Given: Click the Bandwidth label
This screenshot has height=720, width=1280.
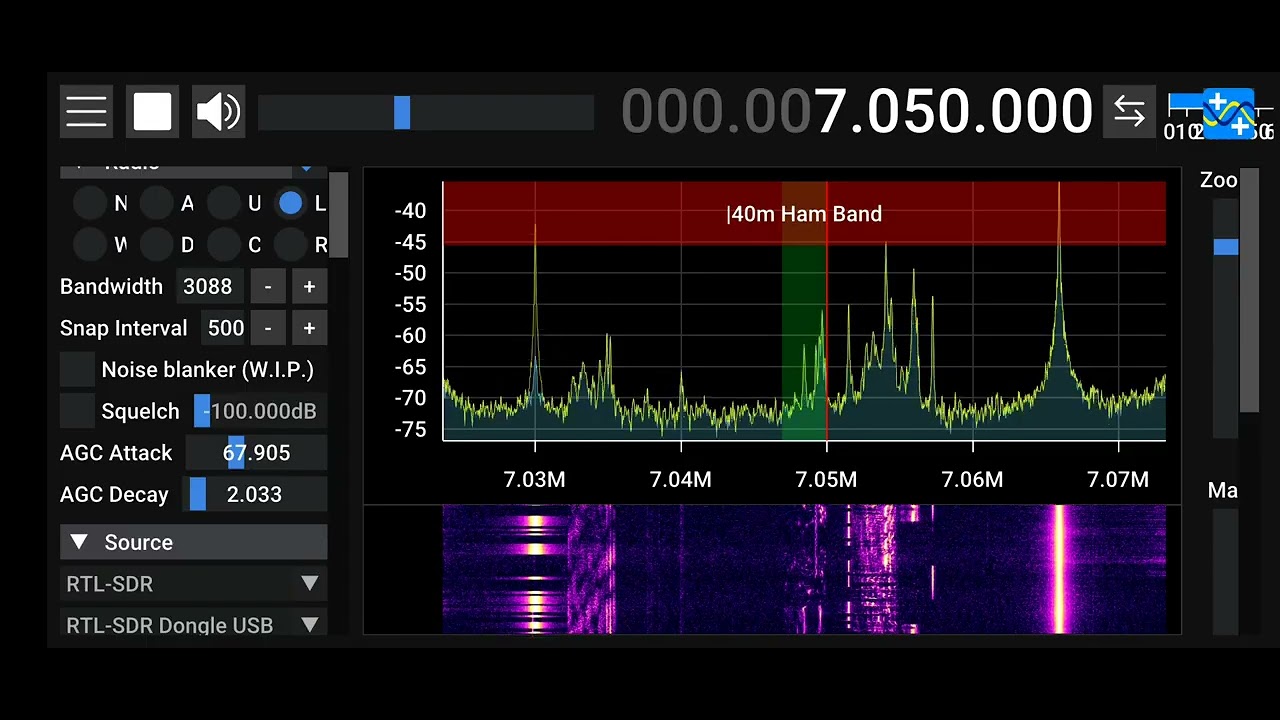Looking at the screenshot, I should pyautogui.click(x=111, y=287).
